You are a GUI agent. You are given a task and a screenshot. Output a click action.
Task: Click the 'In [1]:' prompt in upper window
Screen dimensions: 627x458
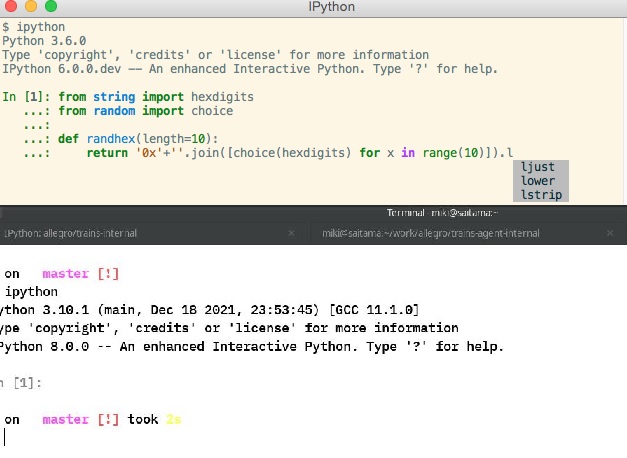click(x=26, y=97)
